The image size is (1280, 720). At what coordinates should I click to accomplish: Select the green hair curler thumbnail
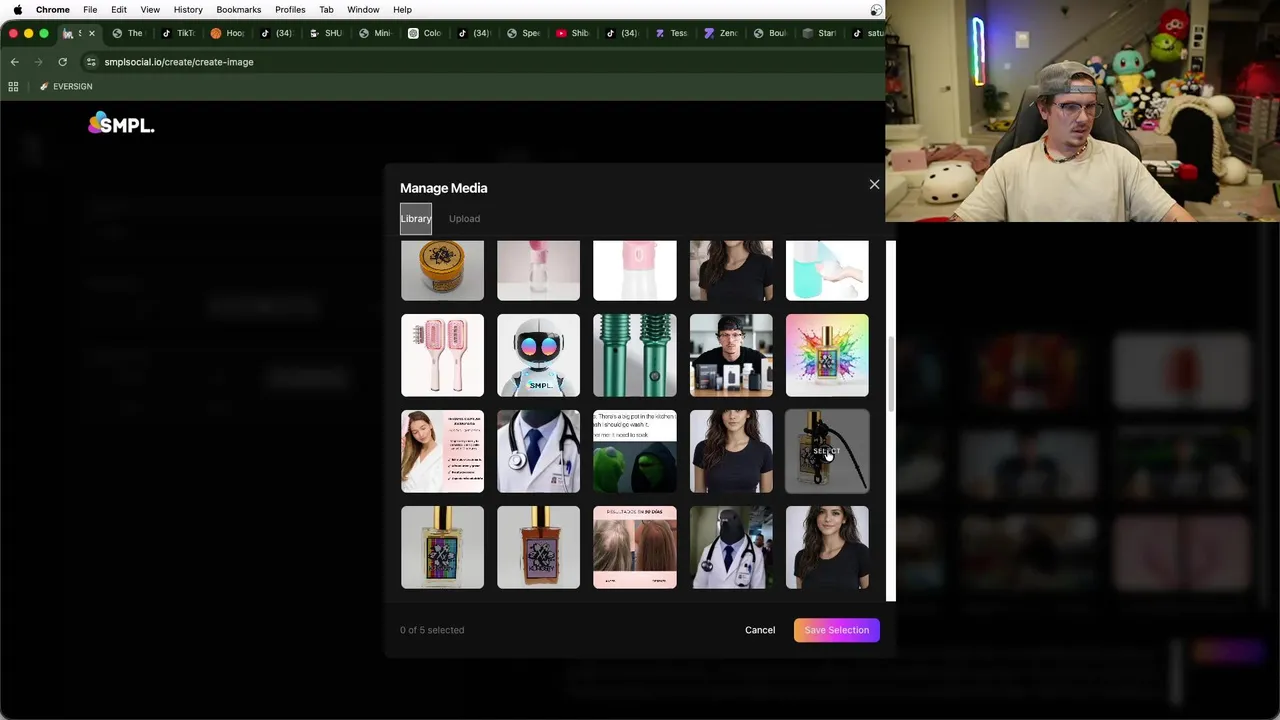click(x=635, y=355)
